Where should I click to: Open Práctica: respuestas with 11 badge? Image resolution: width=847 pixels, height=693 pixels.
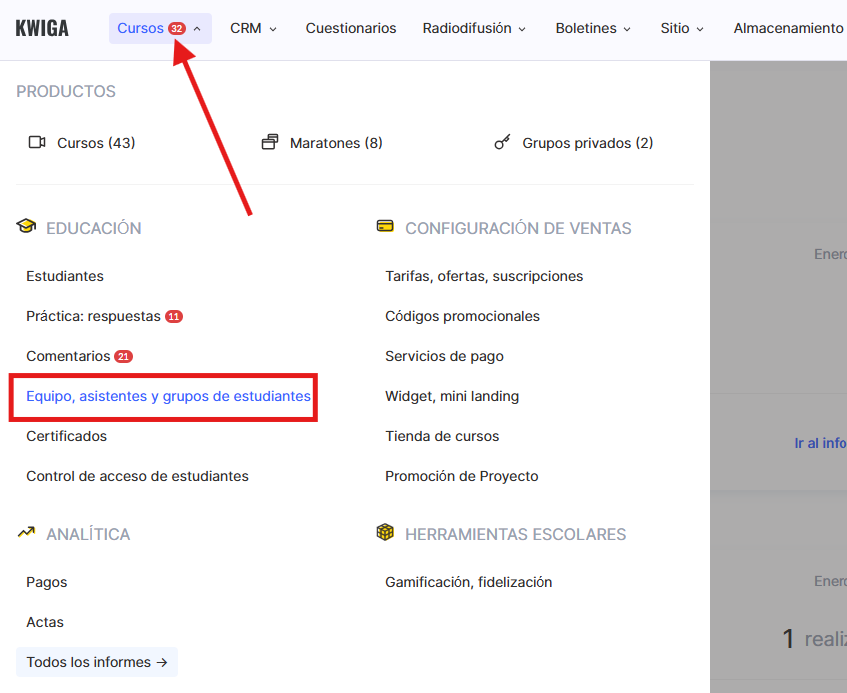pyautogui.click(x=94, y=316)
